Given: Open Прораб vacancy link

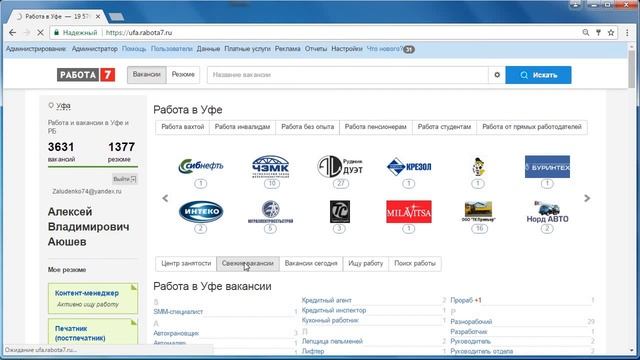Looking at the screenshot, I should coord(462,300).
